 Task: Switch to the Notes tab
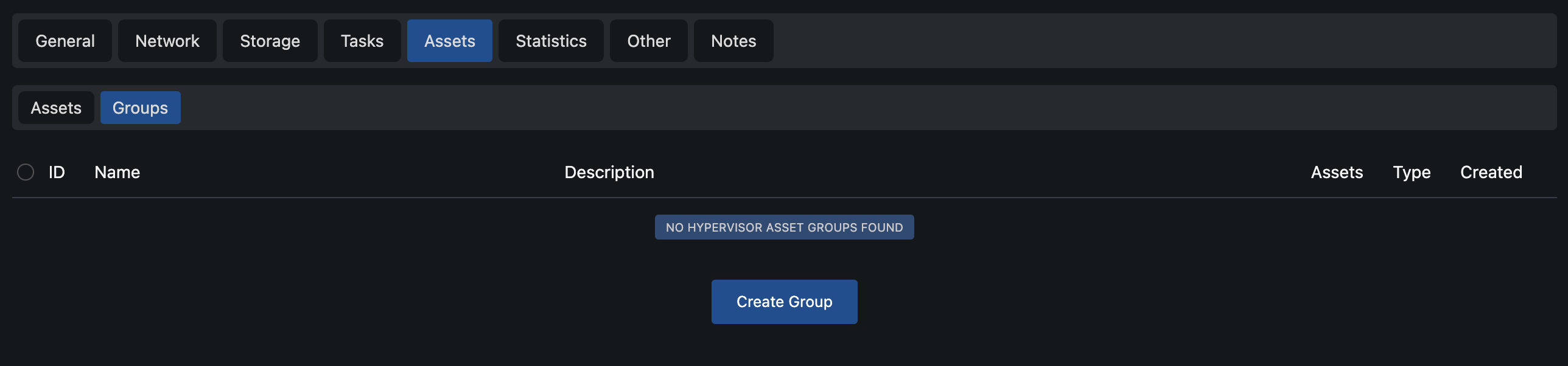coord(733,41)
